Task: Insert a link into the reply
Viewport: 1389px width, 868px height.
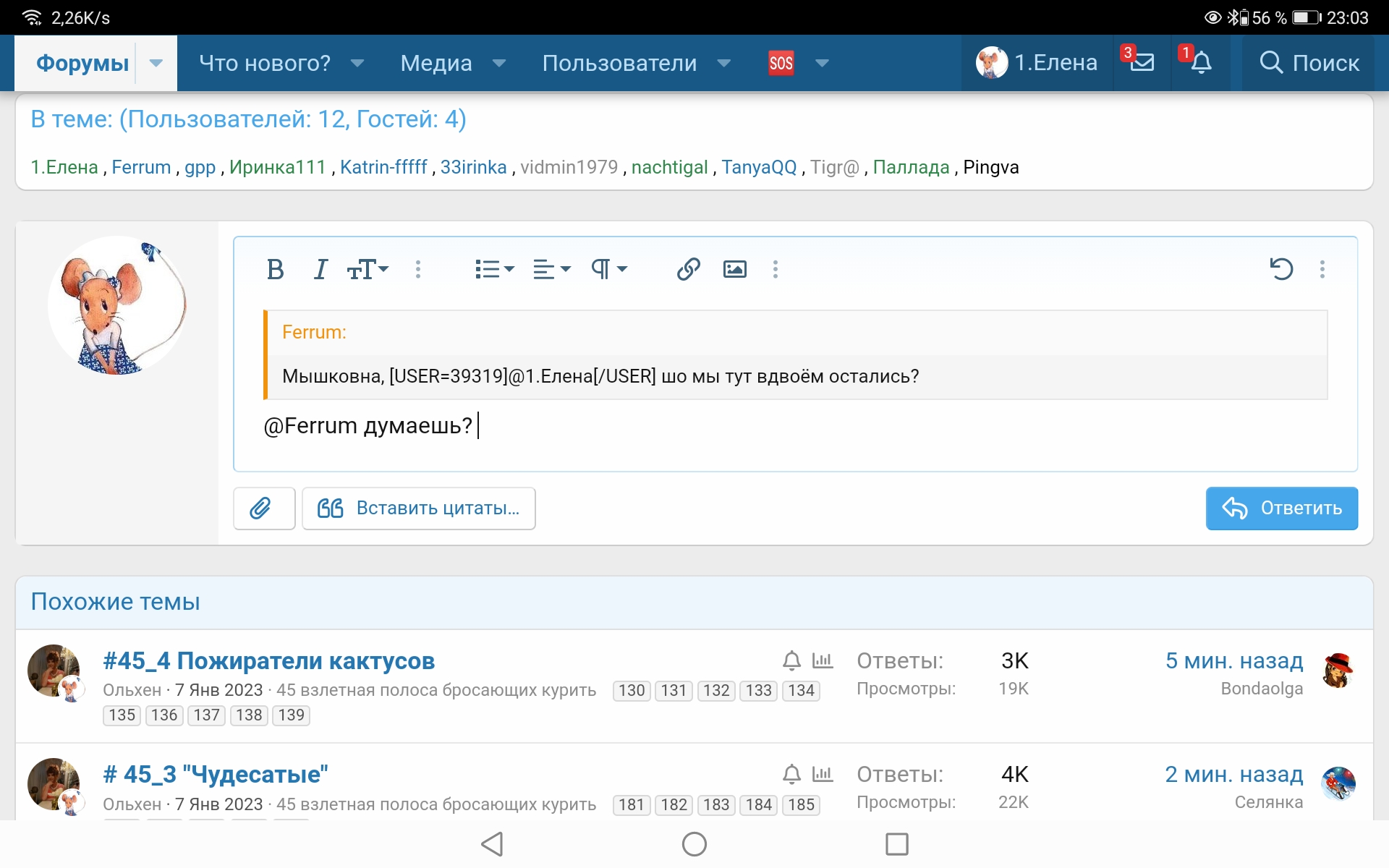Action: click(x=688, y=269)
